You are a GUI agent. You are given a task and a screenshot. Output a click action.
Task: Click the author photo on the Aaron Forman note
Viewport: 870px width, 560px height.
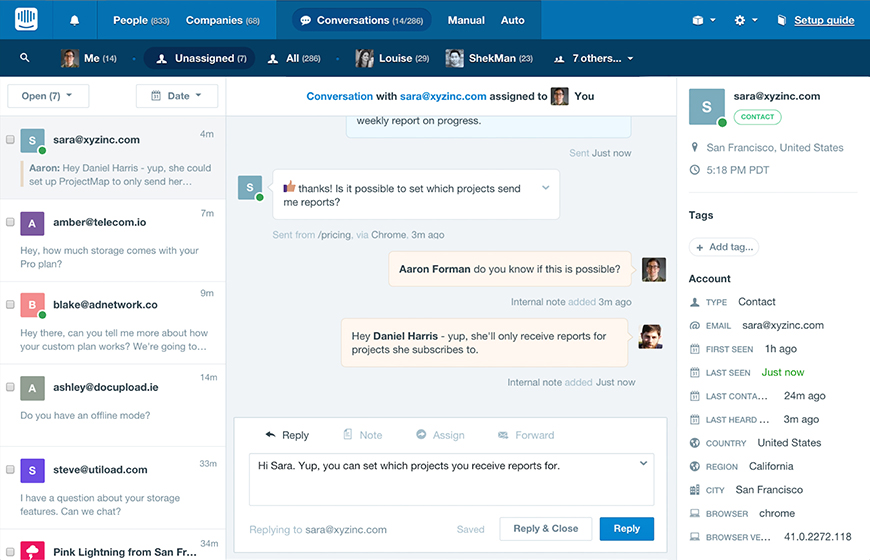(654, 270)
